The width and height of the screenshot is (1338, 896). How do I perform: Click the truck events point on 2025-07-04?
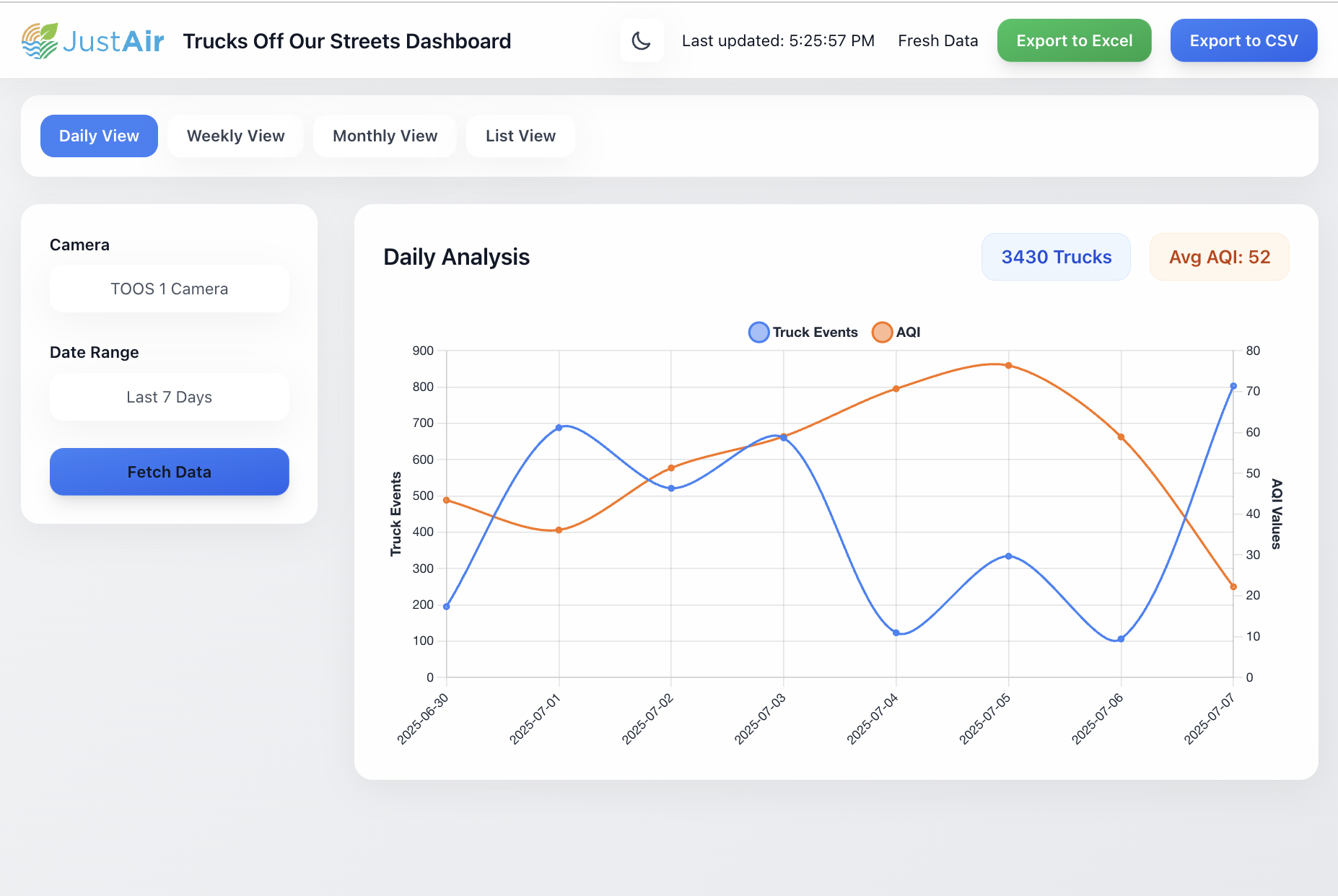click(x=896, y=633)
